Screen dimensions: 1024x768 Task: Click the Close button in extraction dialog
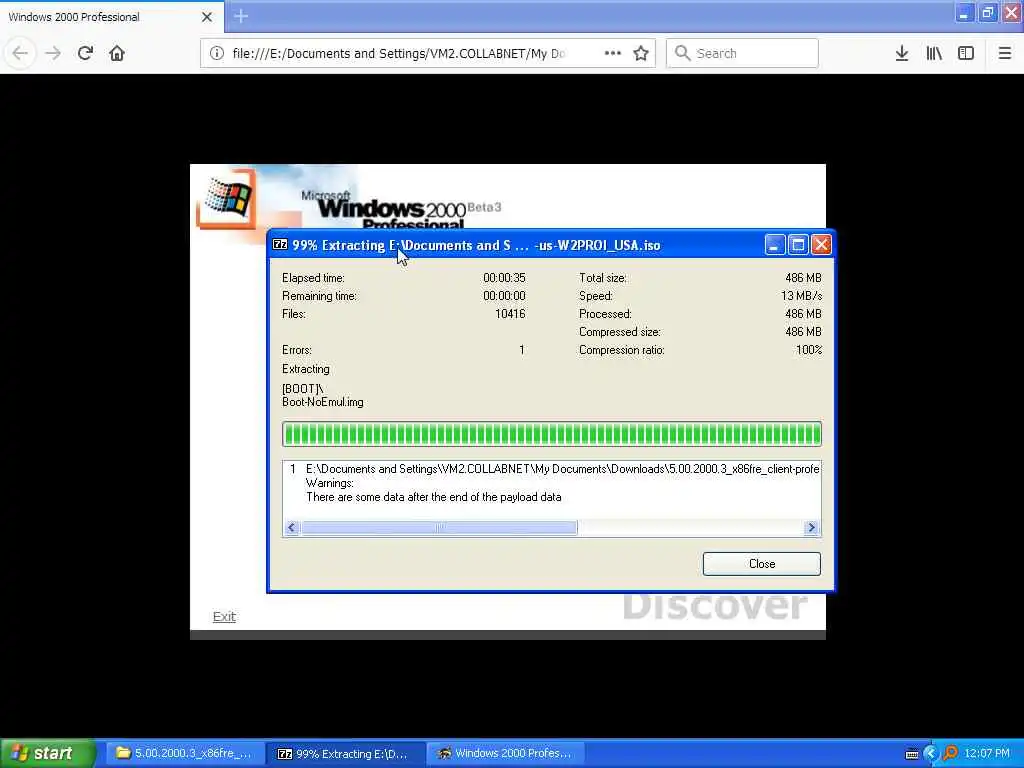pos(761,564)
